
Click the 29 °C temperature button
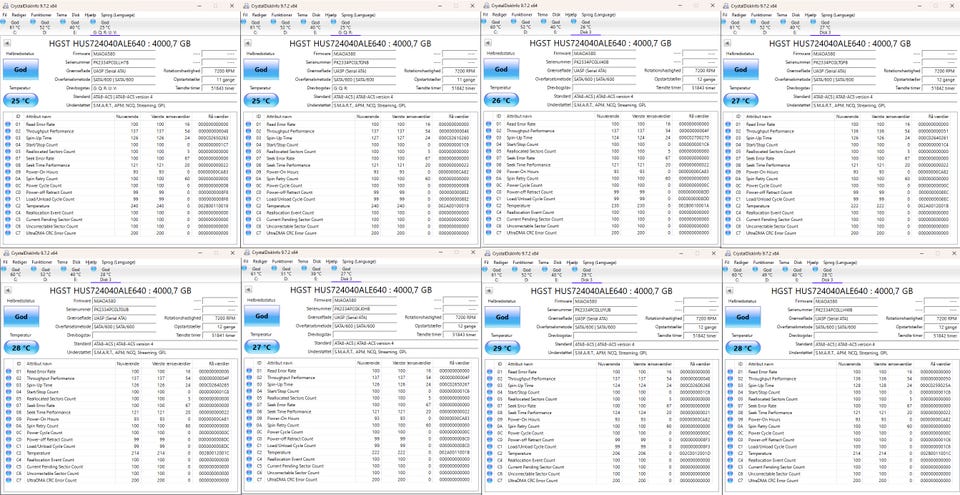tap(501, 348)
